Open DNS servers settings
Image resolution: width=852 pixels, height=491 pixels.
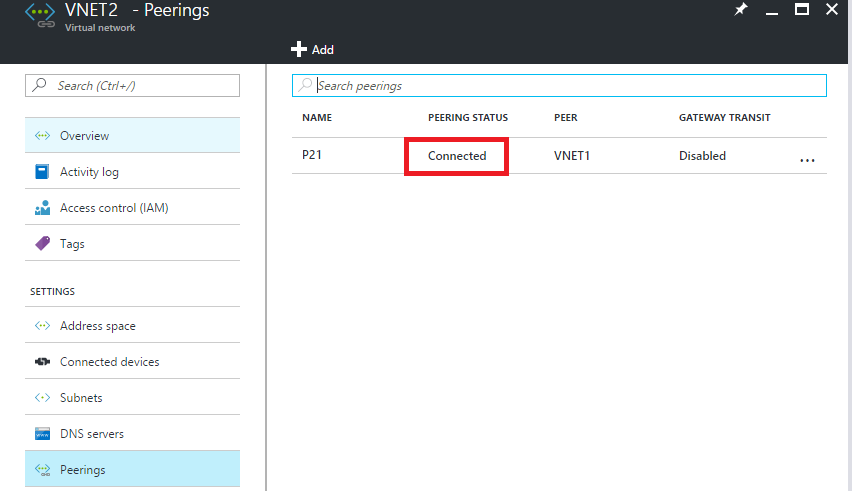tap(133, 433)
